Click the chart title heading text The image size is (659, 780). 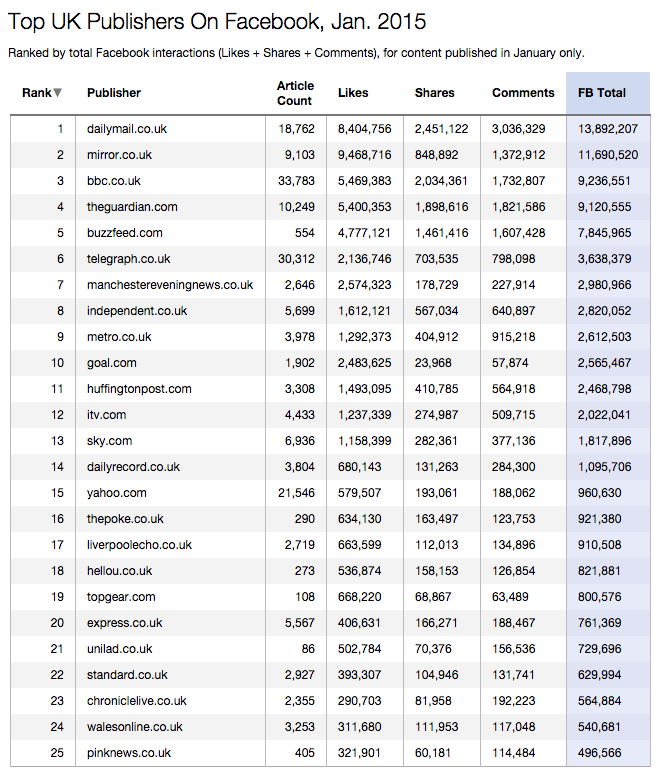click(217, 21)
